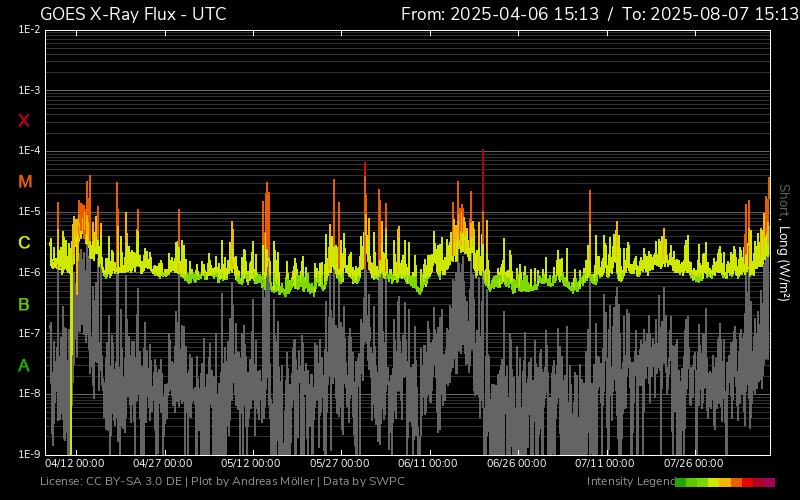Select the 04/12 00:00 date tick
800x500 pixels.
(x=75, y=464)
